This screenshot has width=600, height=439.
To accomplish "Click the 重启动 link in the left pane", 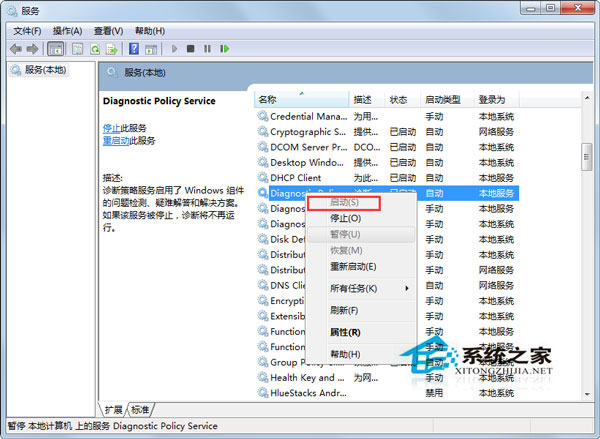I will [x=114, y=141].
